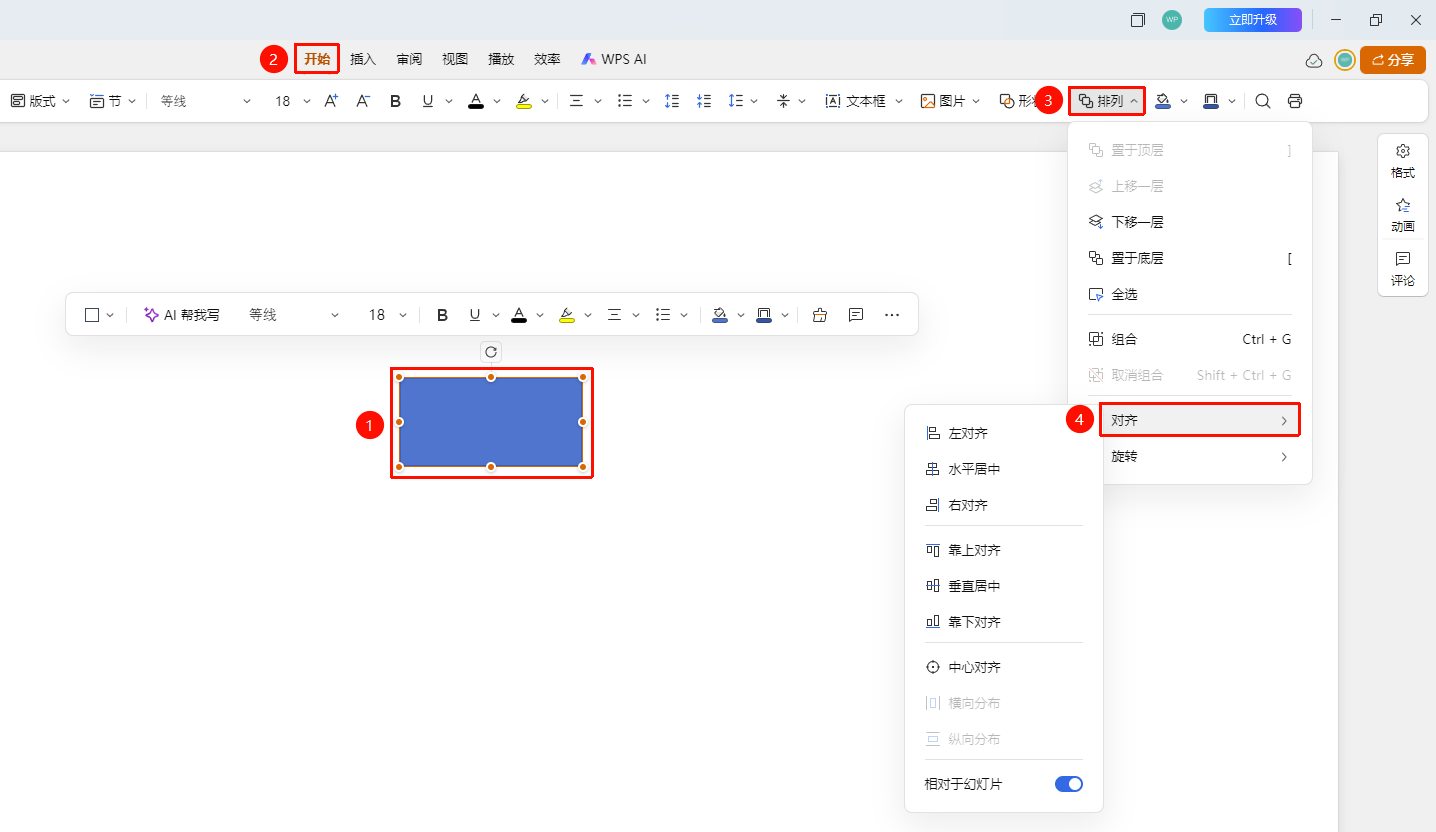The height and width of the screenshot is (832, 1436).
Task: Click the increase font size icon
Action: click(331, 101)
